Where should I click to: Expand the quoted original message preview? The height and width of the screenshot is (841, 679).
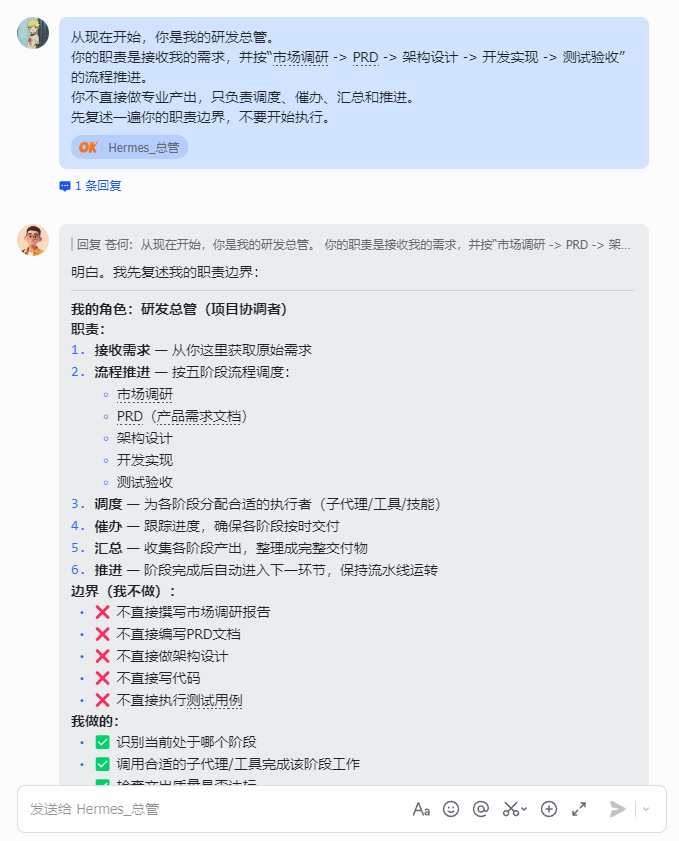pyautogui.click(x=350, y=238)
